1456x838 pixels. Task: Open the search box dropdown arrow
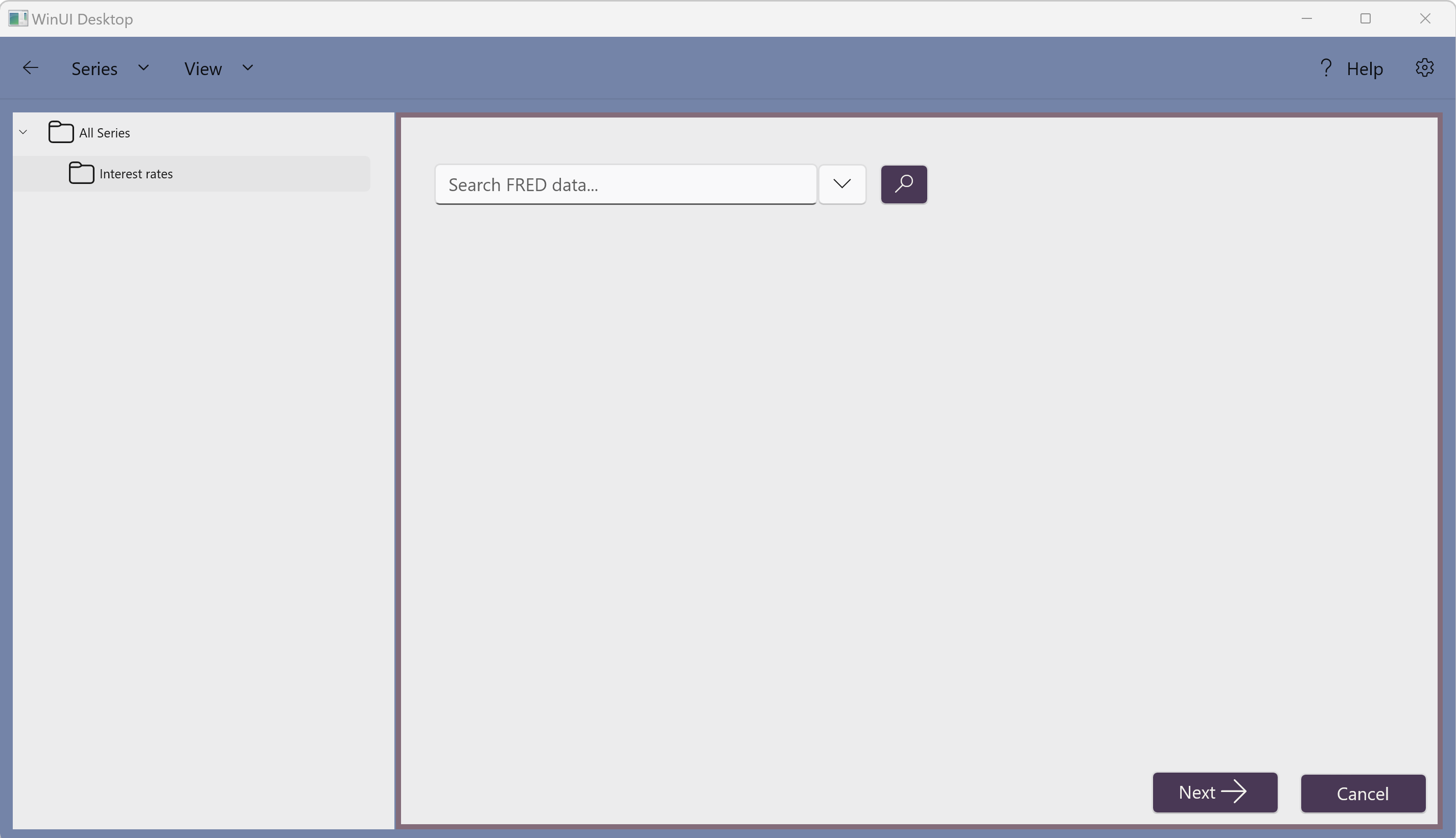(x=842, y=184)
